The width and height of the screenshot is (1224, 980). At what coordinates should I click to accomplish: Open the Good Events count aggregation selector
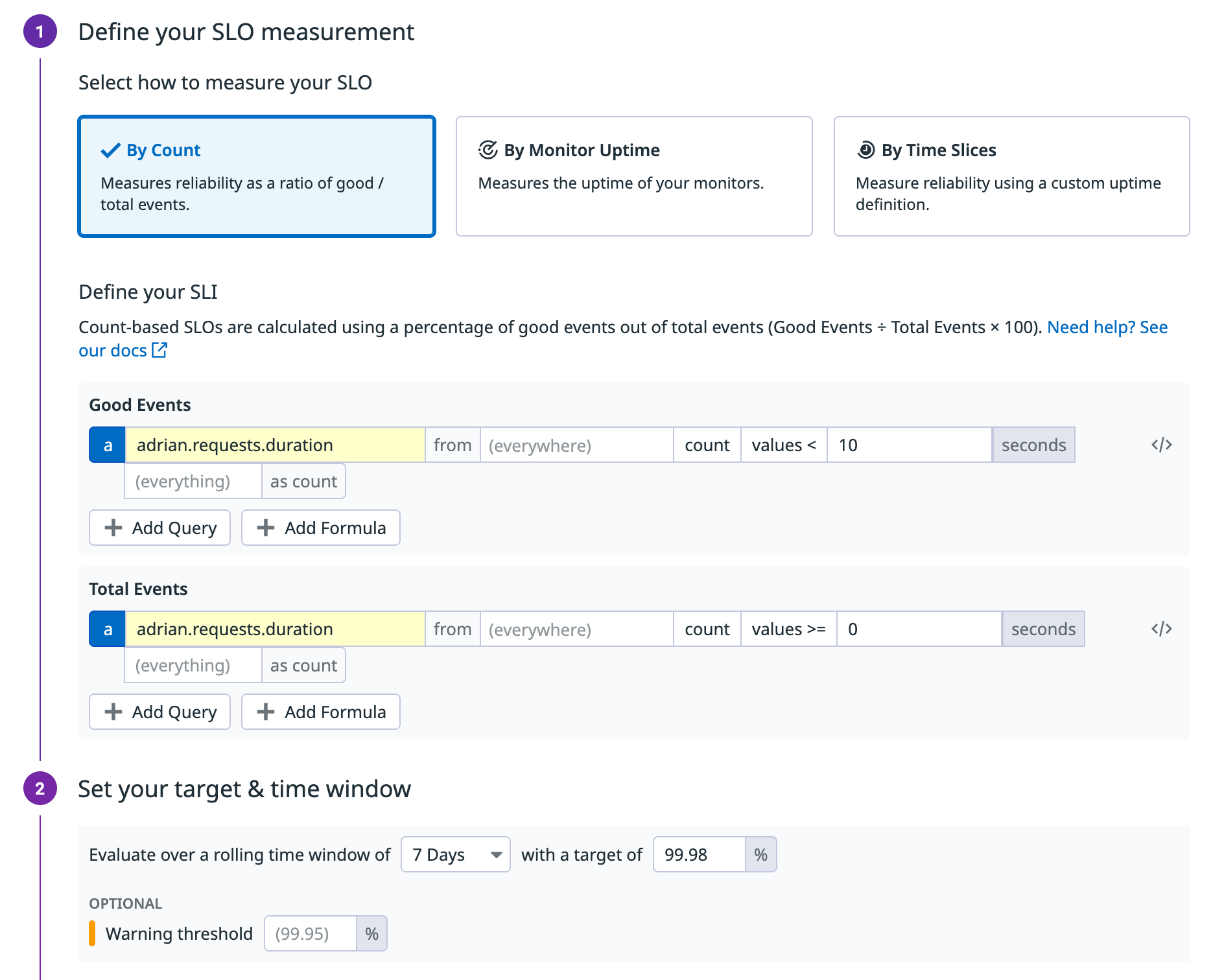pyautogui.click(x=707, y=445)
